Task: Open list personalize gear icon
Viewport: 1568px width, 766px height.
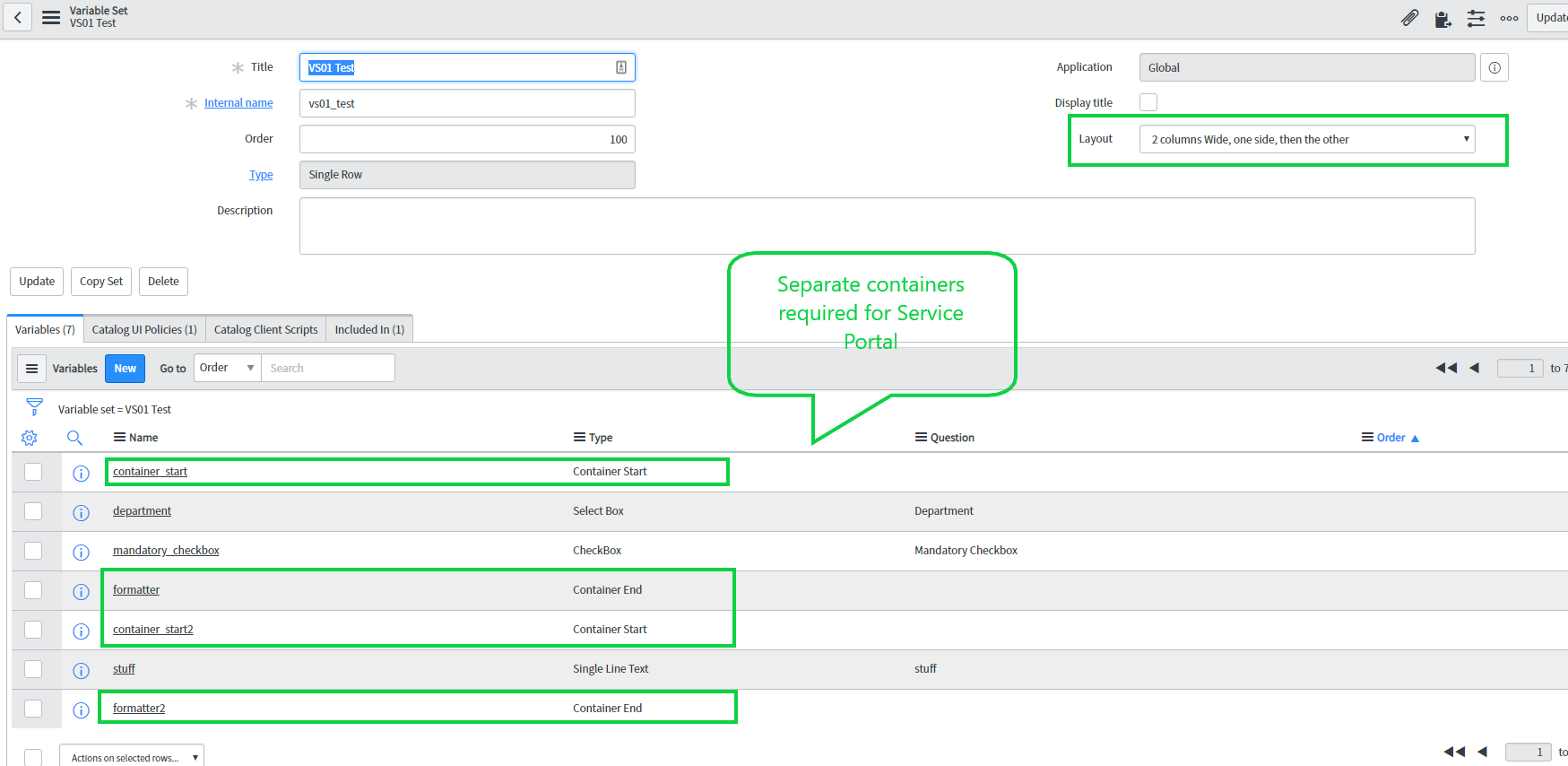Action: (30, 438)
